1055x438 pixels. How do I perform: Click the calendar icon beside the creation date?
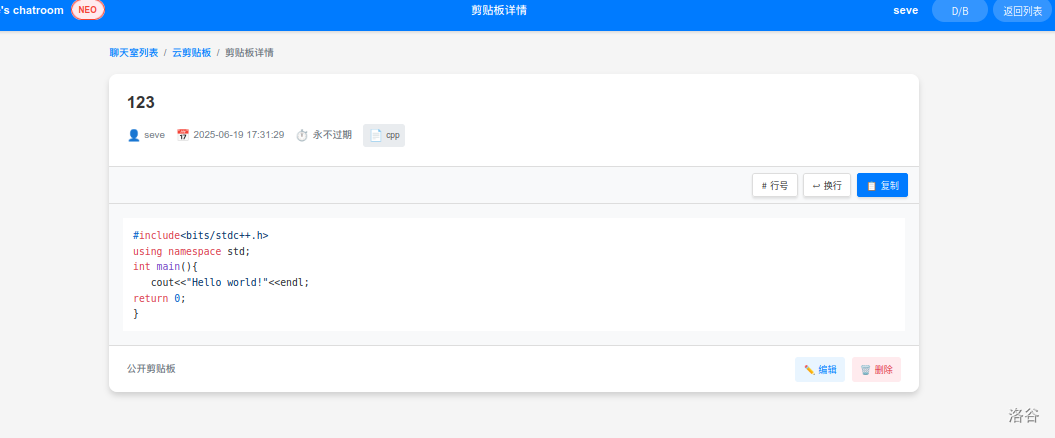(183, 135)
